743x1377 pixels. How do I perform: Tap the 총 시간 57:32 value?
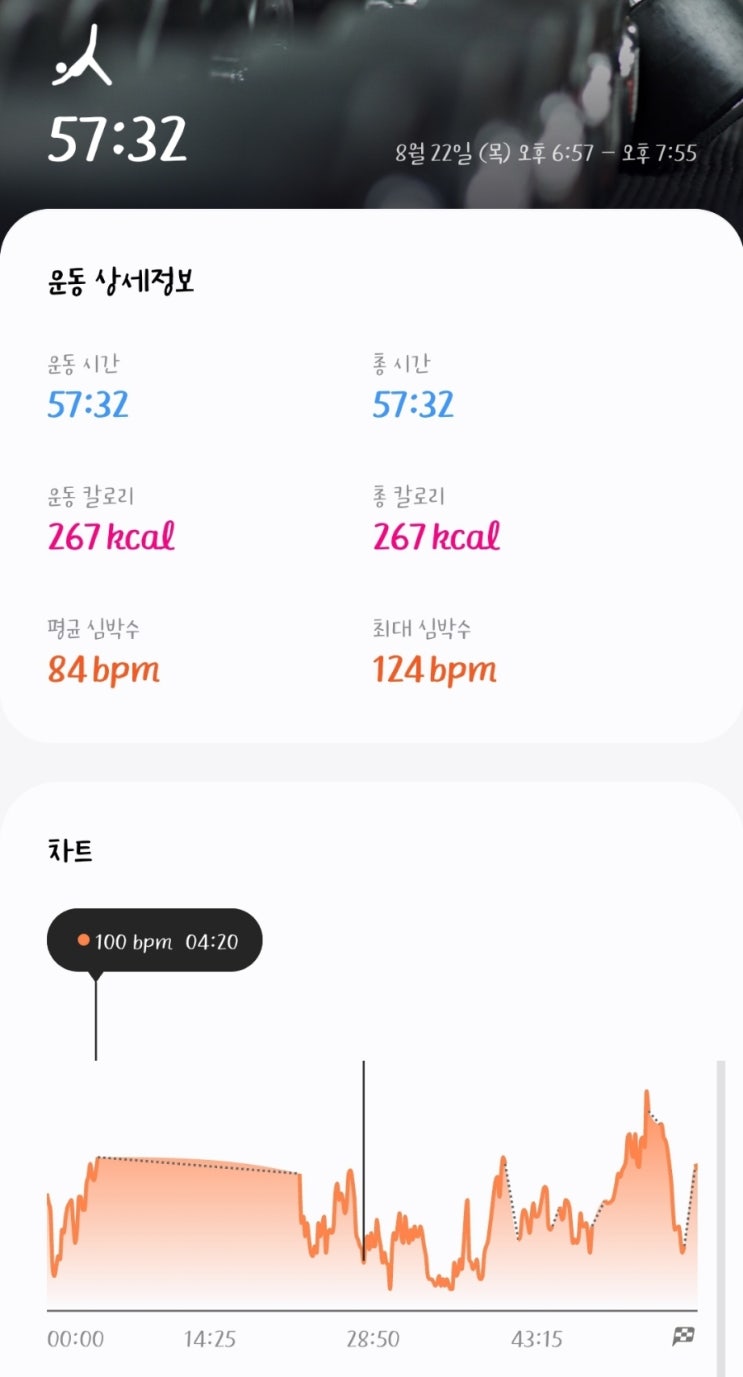(413, 405)
